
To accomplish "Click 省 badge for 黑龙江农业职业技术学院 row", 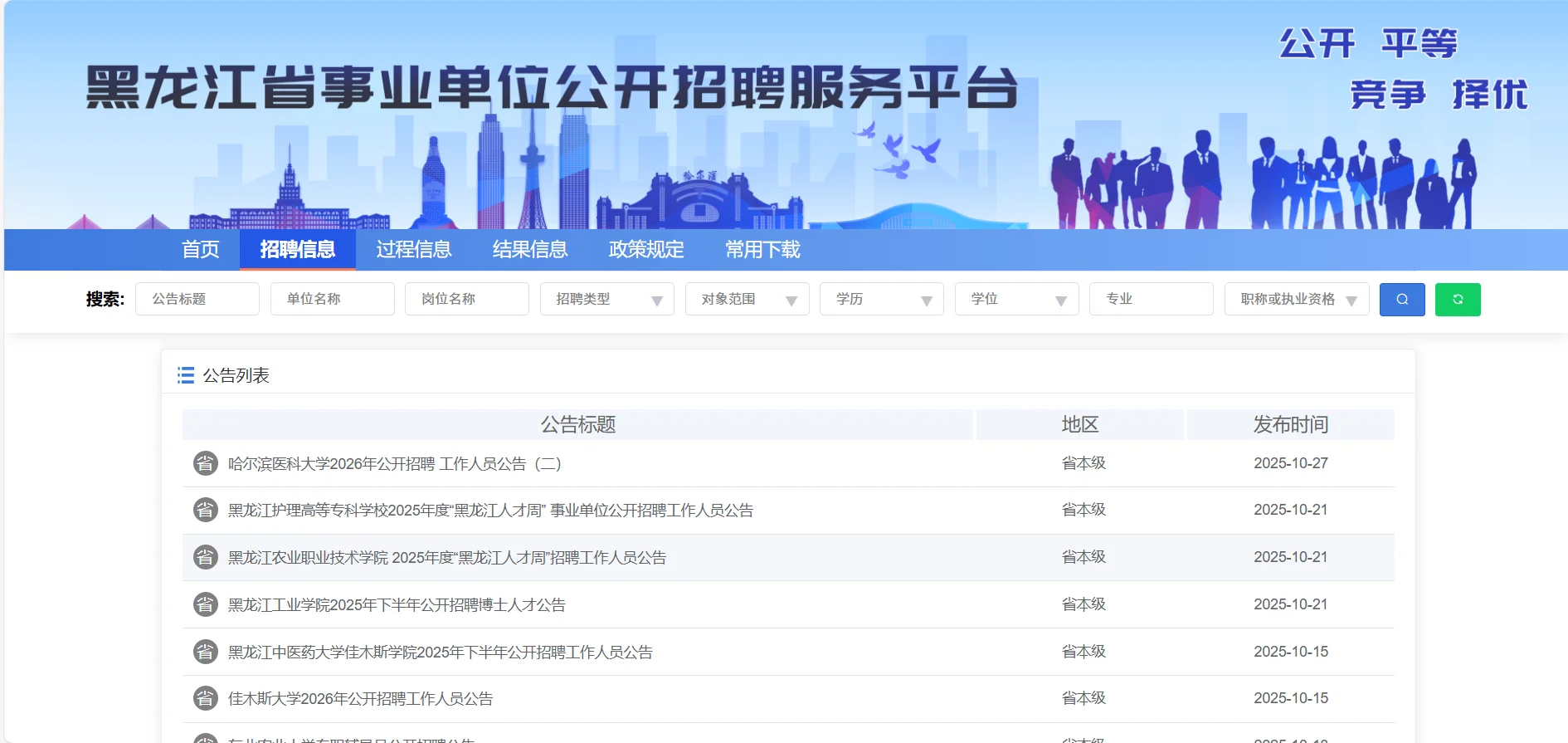I will [206, 557].
